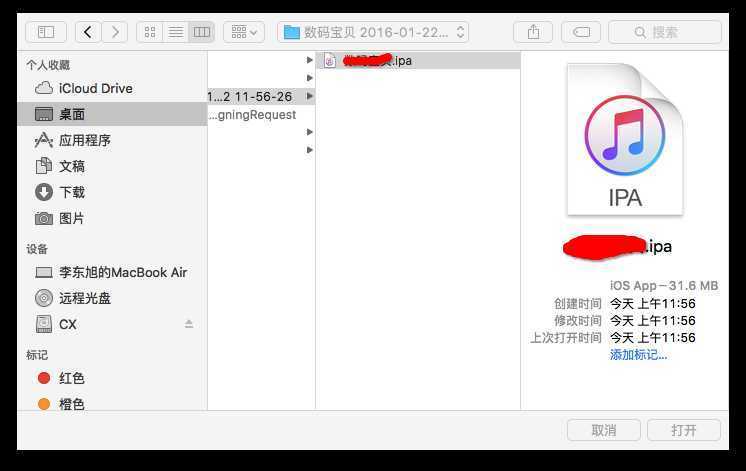The width and height of the screenshot is (746, 471).
Task: Select folder row ending 11-56-26
Action: click(261, 97)
